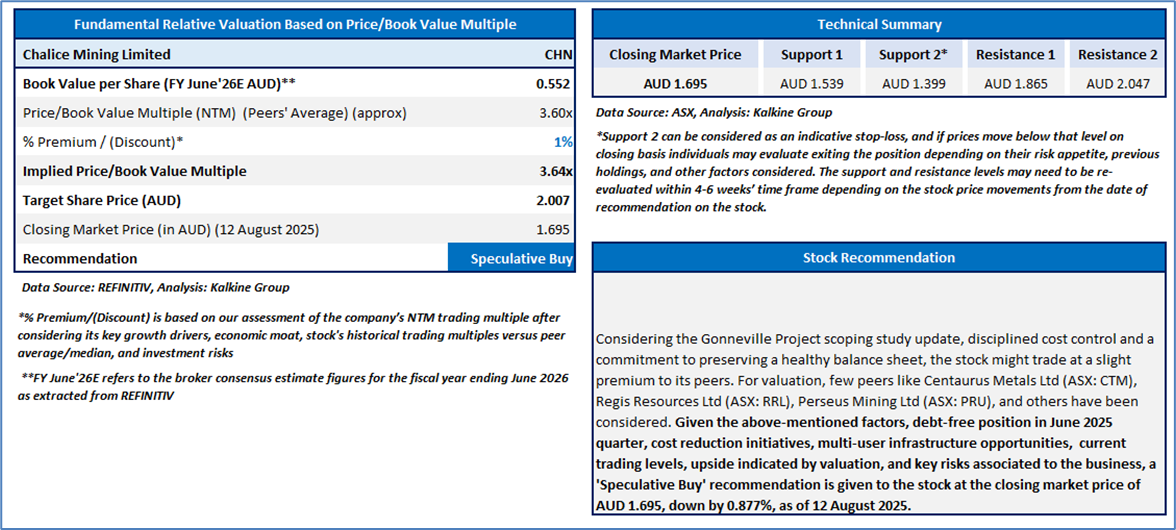The width and height of the screenshot is (1176, 530).
Task: Click the Stock Recommendation header bar
Action: point(879,258)
